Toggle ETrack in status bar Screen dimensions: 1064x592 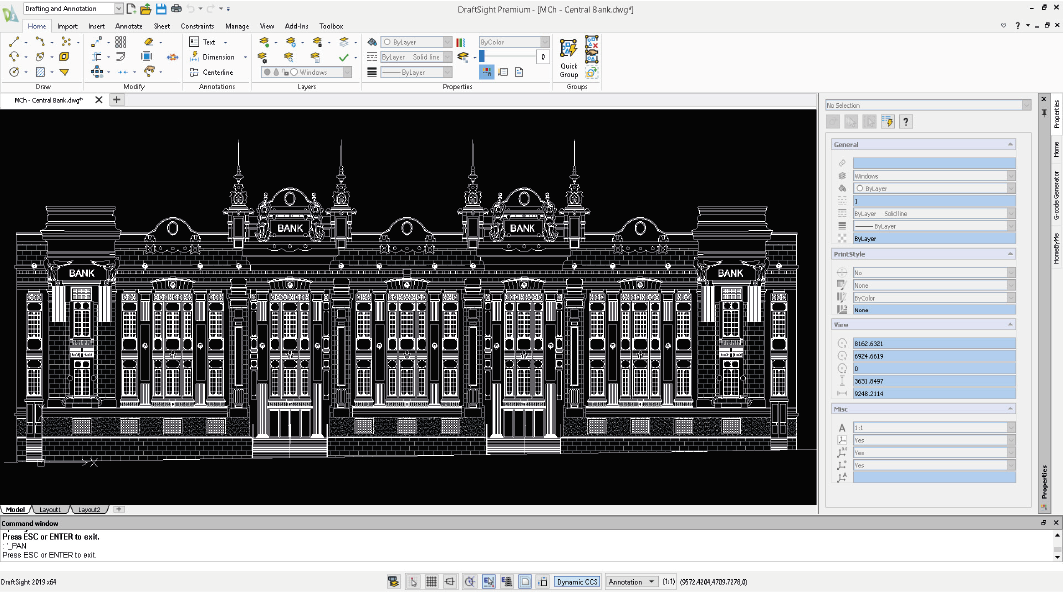[506, 582]
